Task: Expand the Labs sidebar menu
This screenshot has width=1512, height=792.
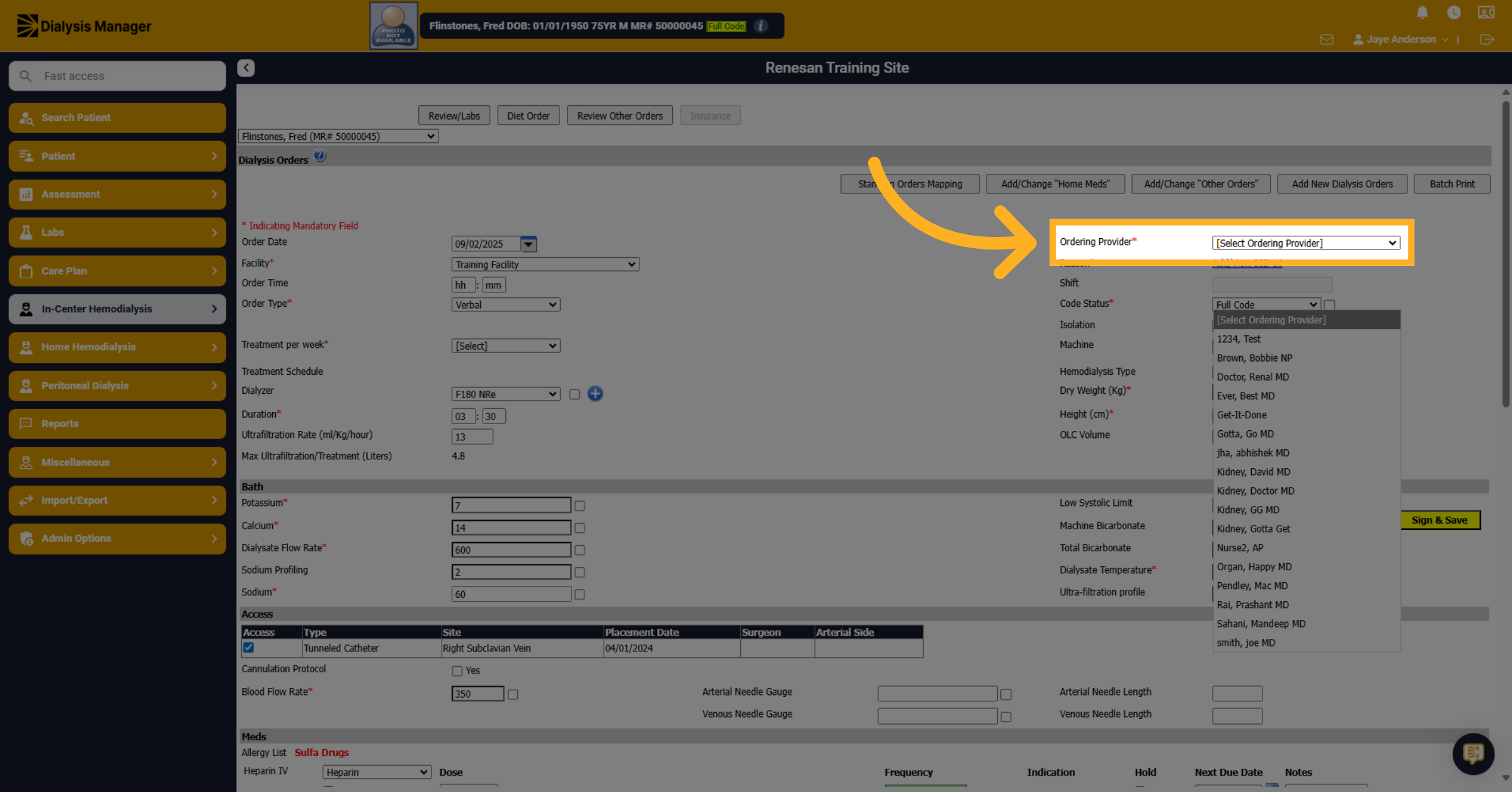Action: pyautogui.click(x=117, y=232)
